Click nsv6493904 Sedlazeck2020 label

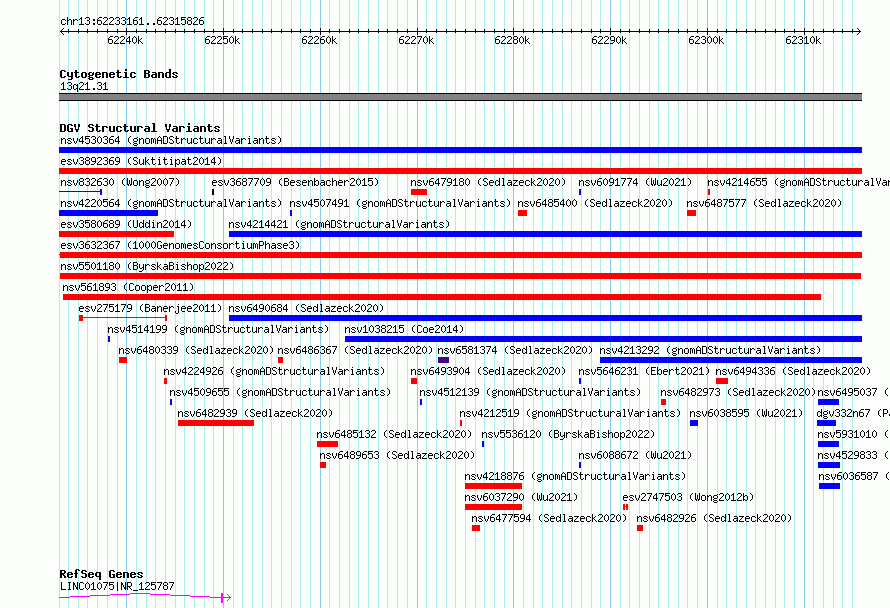(488, 371)
